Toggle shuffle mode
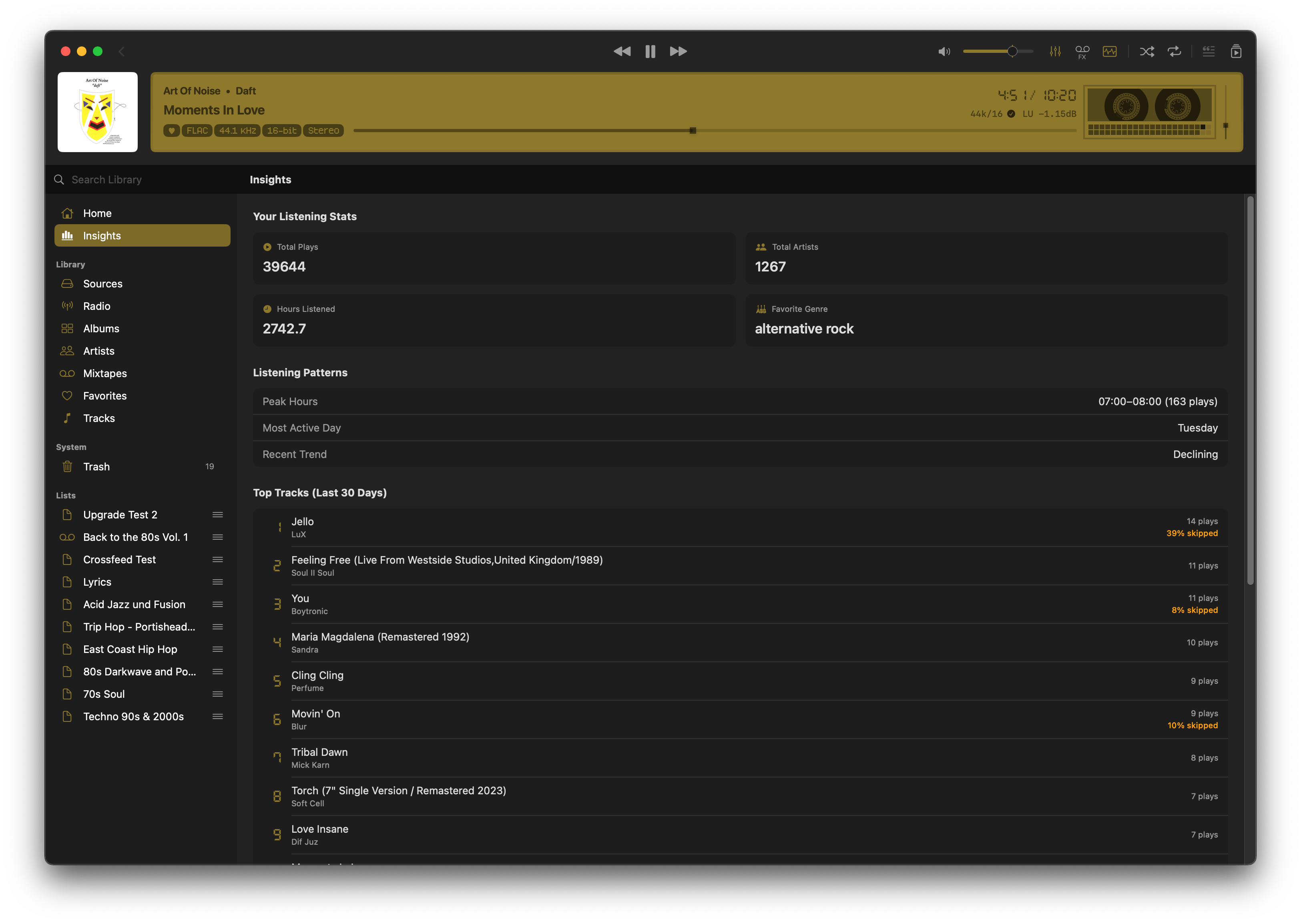The height and width of the screenshot is (924, 1301). click(x=1147, y=52)
